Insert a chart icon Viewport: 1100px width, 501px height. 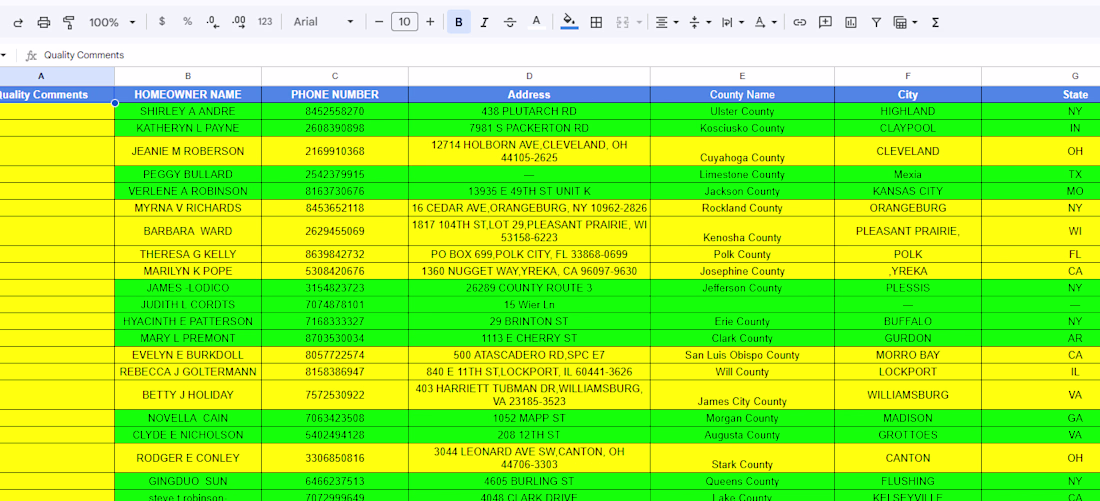(x=851, y=22)
